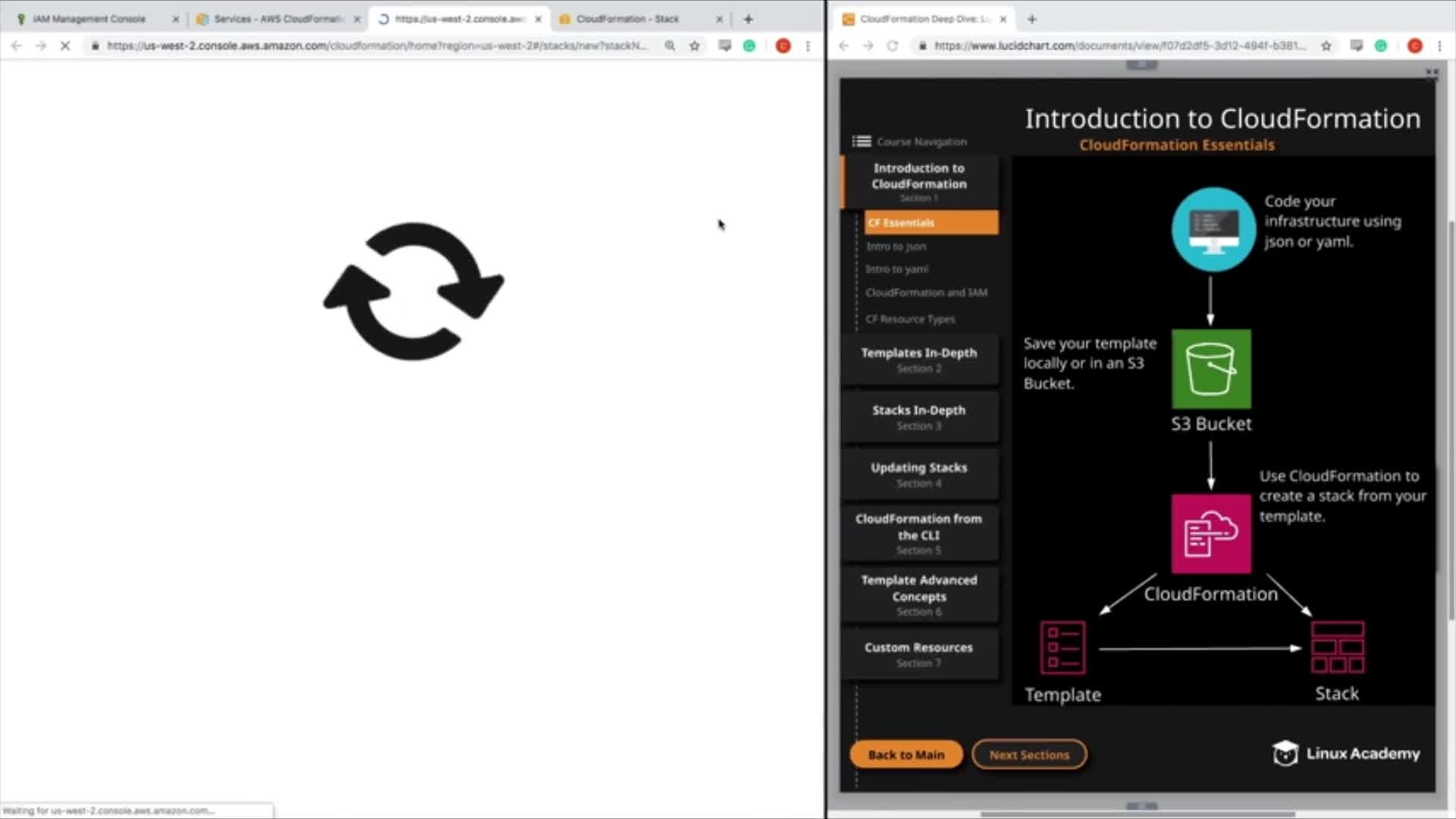Expand Templates In-Depth Section 2
The height and width of the screenshot is (819, 1456).
(x=918, y=359)
